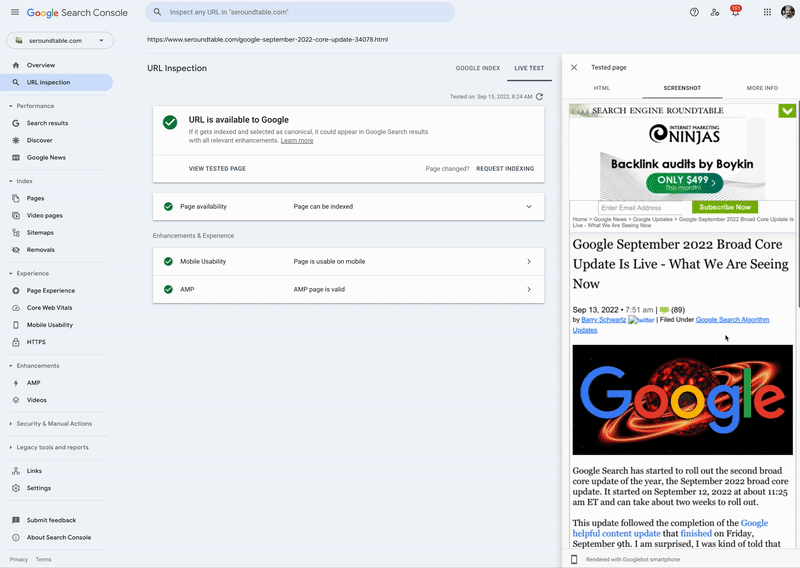Open Mobile Usability in the sidebar
The image size is (800, 568).
click(49, 325)
